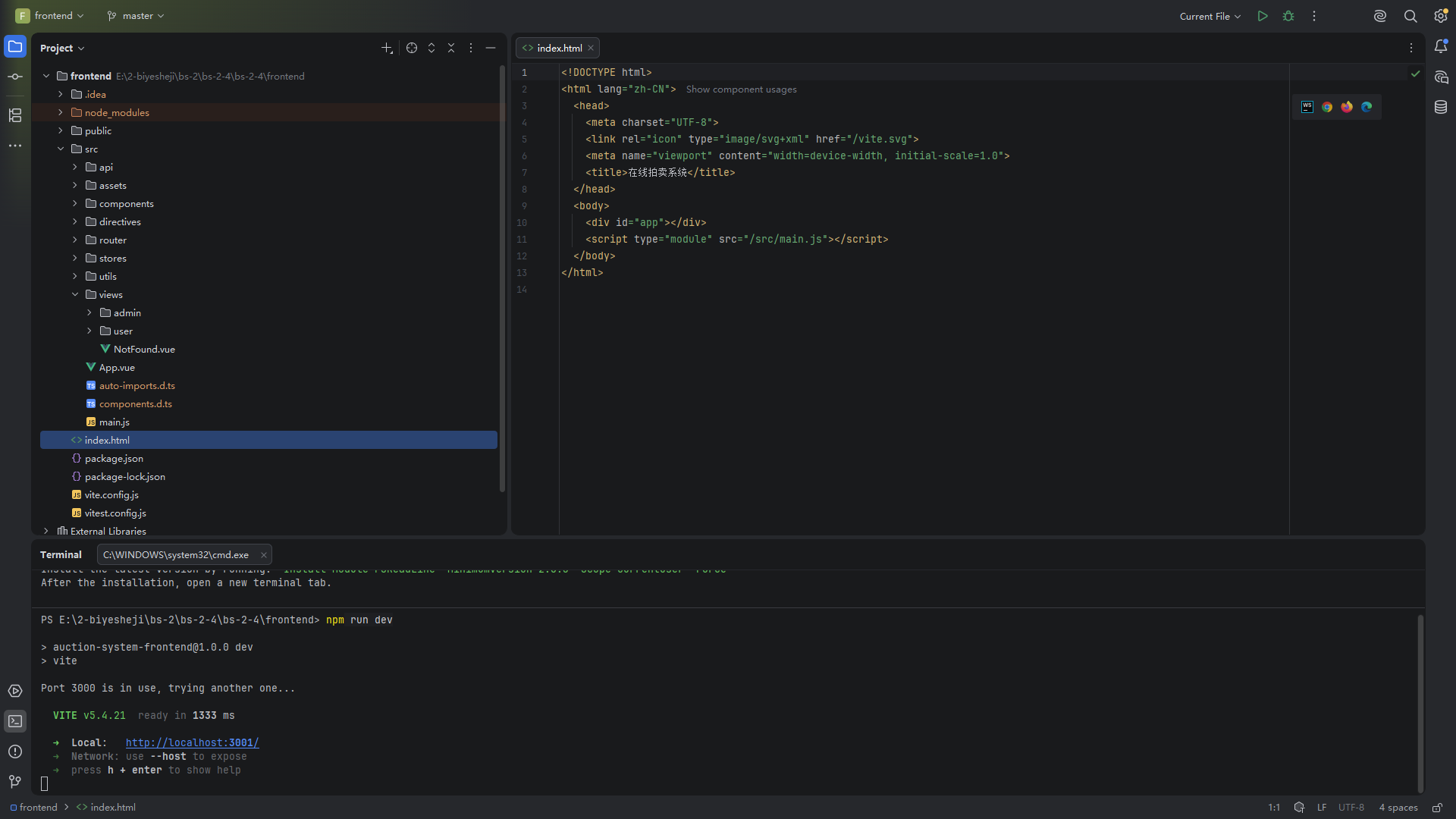Viewport: 1456px width, 819px height.
Task: Open the Project tool window icon
Action: click(15, 47)
